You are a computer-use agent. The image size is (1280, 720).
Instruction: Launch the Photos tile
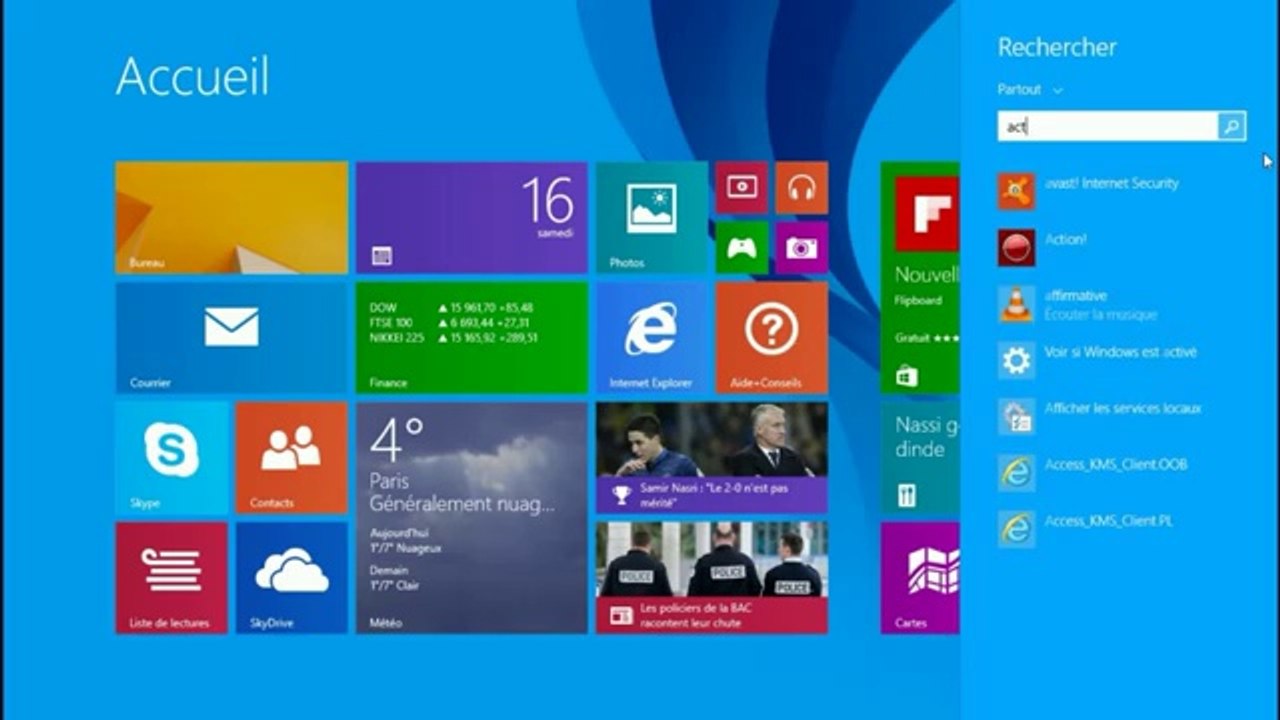click(652, 218)
